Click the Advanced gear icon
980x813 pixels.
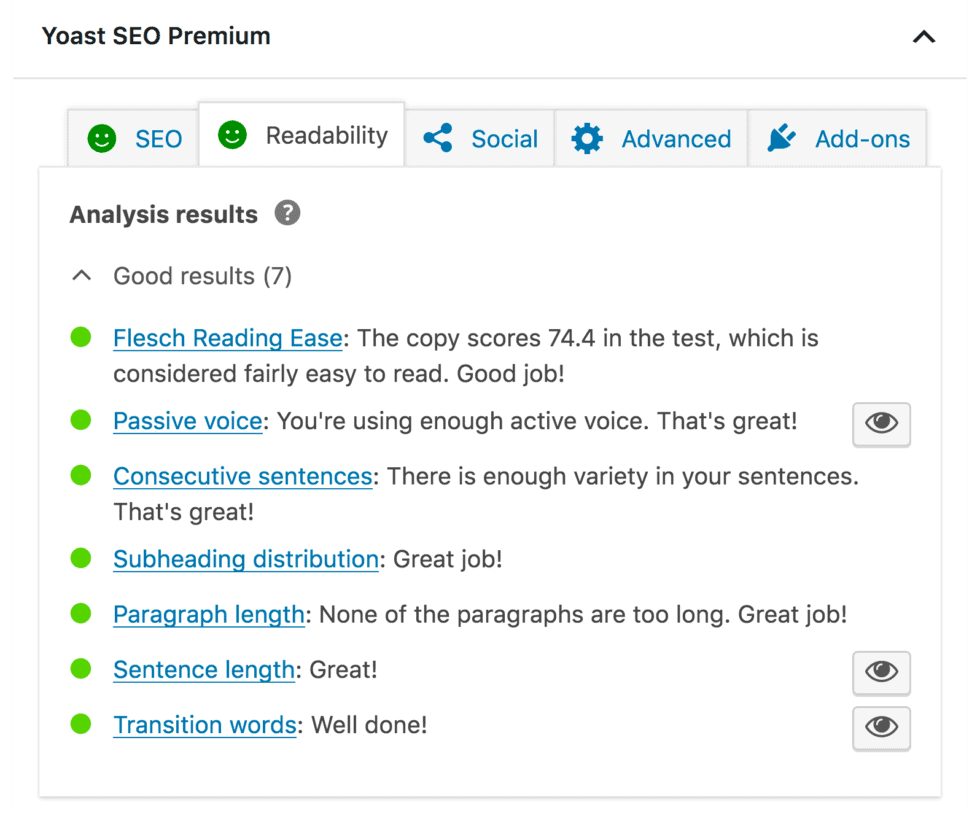click(x=587, y=139)
